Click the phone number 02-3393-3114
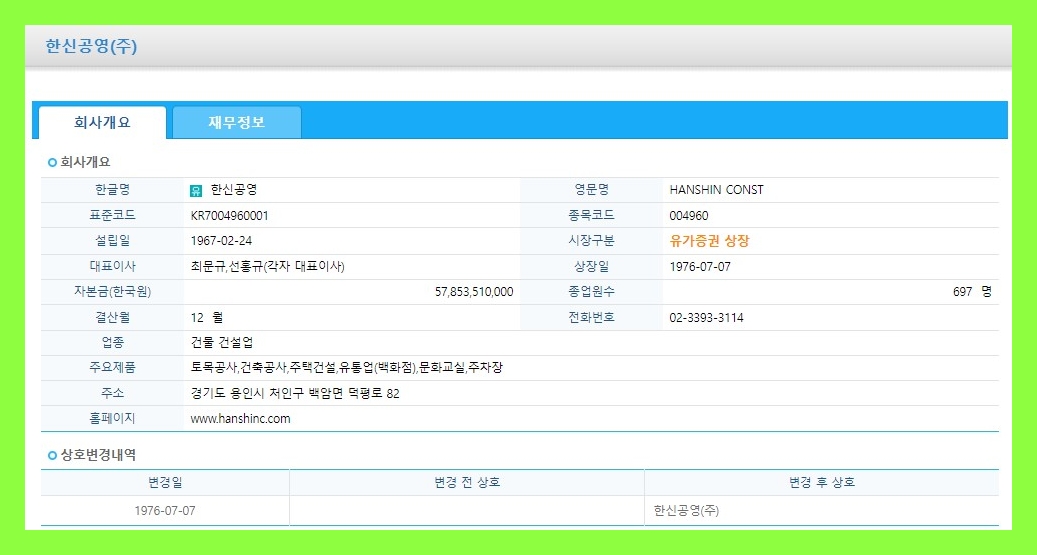 [706, 318]
